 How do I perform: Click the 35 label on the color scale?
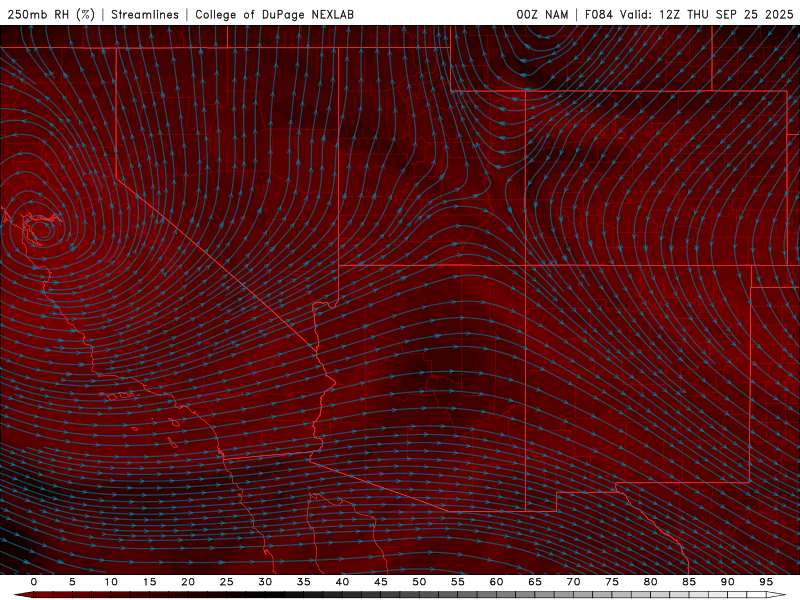[304, 582]
